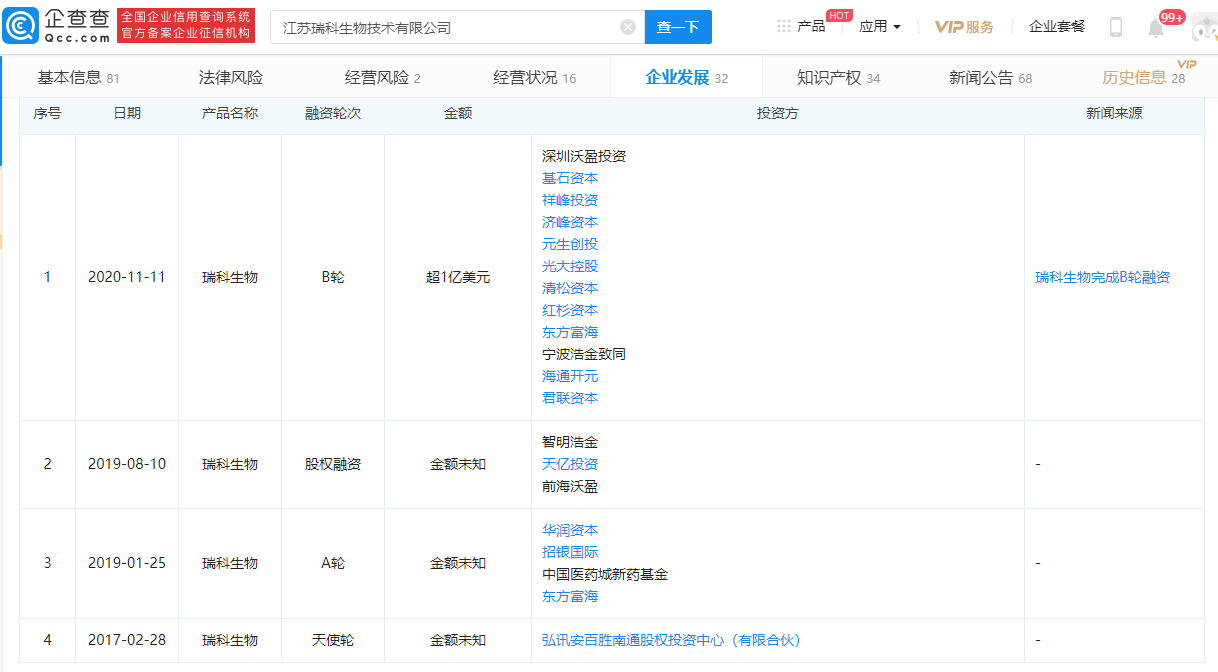Screen dimensions: 1218x672
Task: Open investor 济峰资本
Action: coord(570,222)
